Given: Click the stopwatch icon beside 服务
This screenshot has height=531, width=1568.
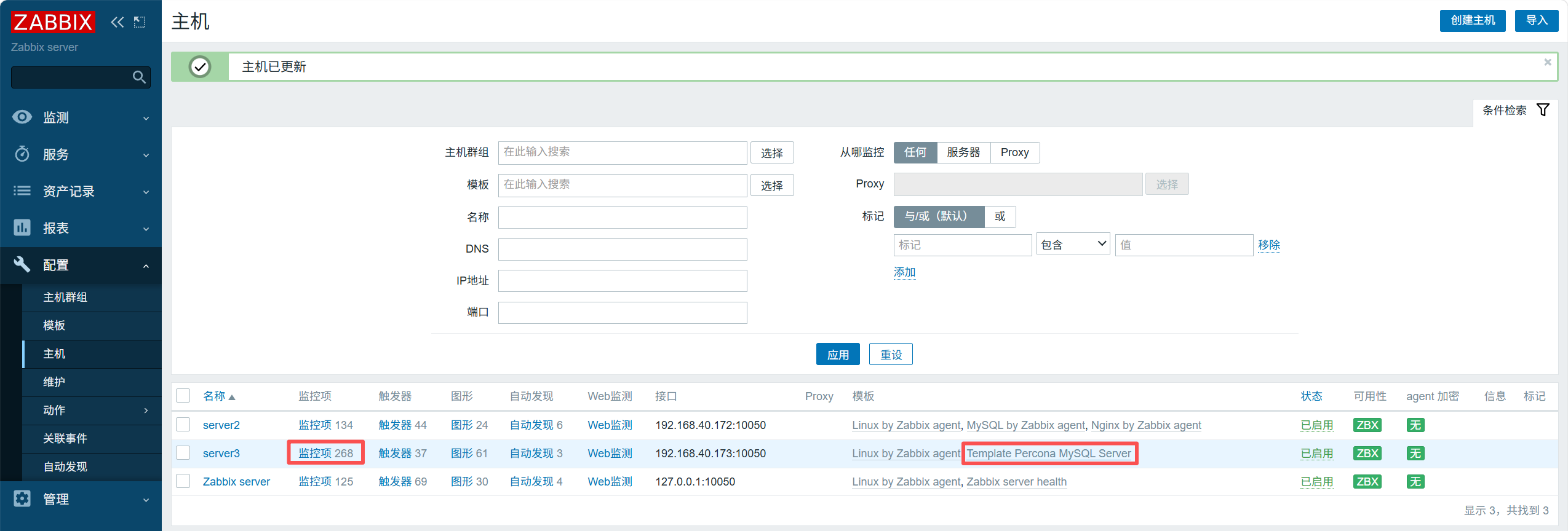Looking at the screenshot, I should click(22, 154).
